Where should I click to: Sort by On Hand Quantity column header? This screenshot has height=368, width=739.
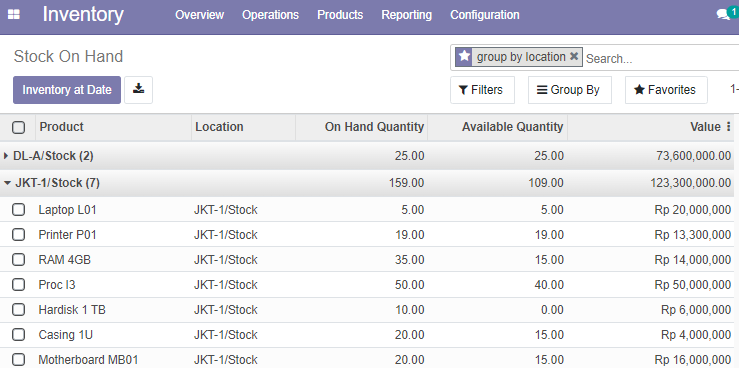tap(374, 127)
